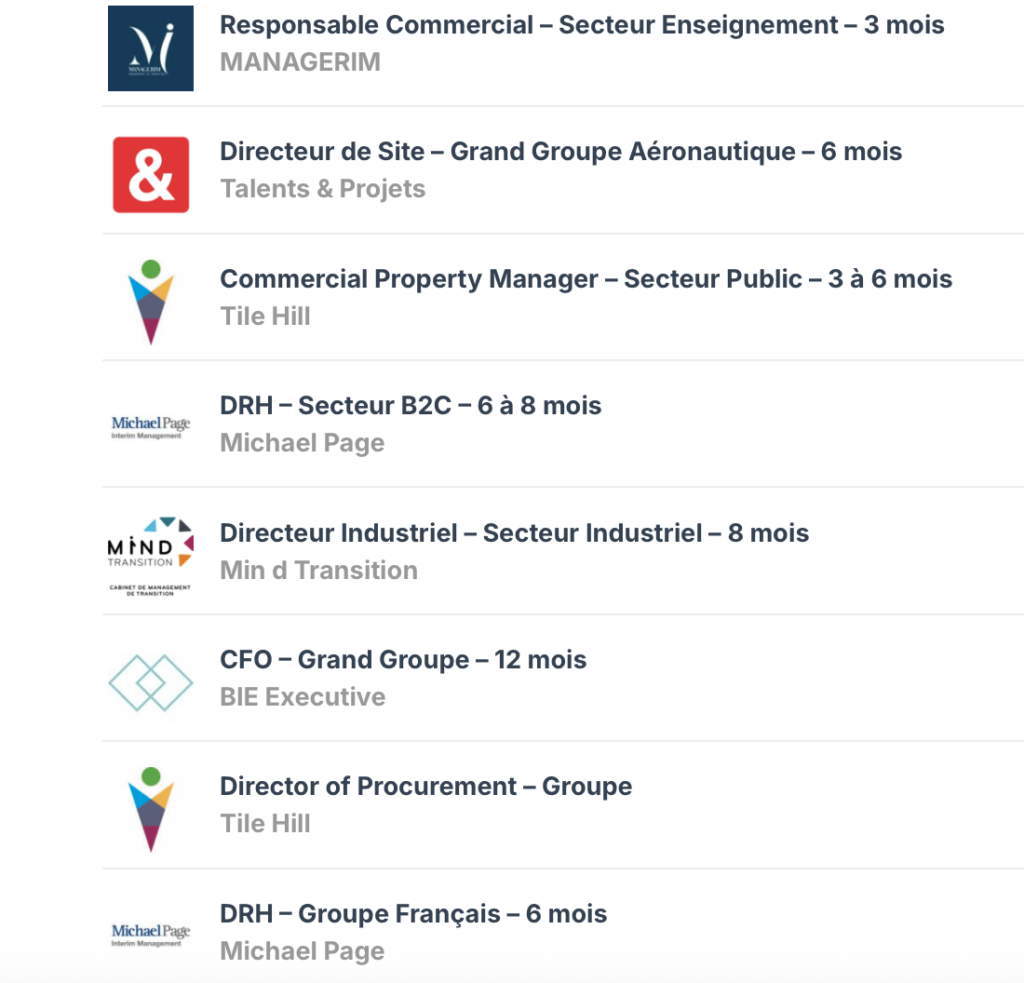The image size is (1024, 983).
Task: View the Directeur Industriel 8 mois listing
Action: pyautogui.click(x=514, y=533)
